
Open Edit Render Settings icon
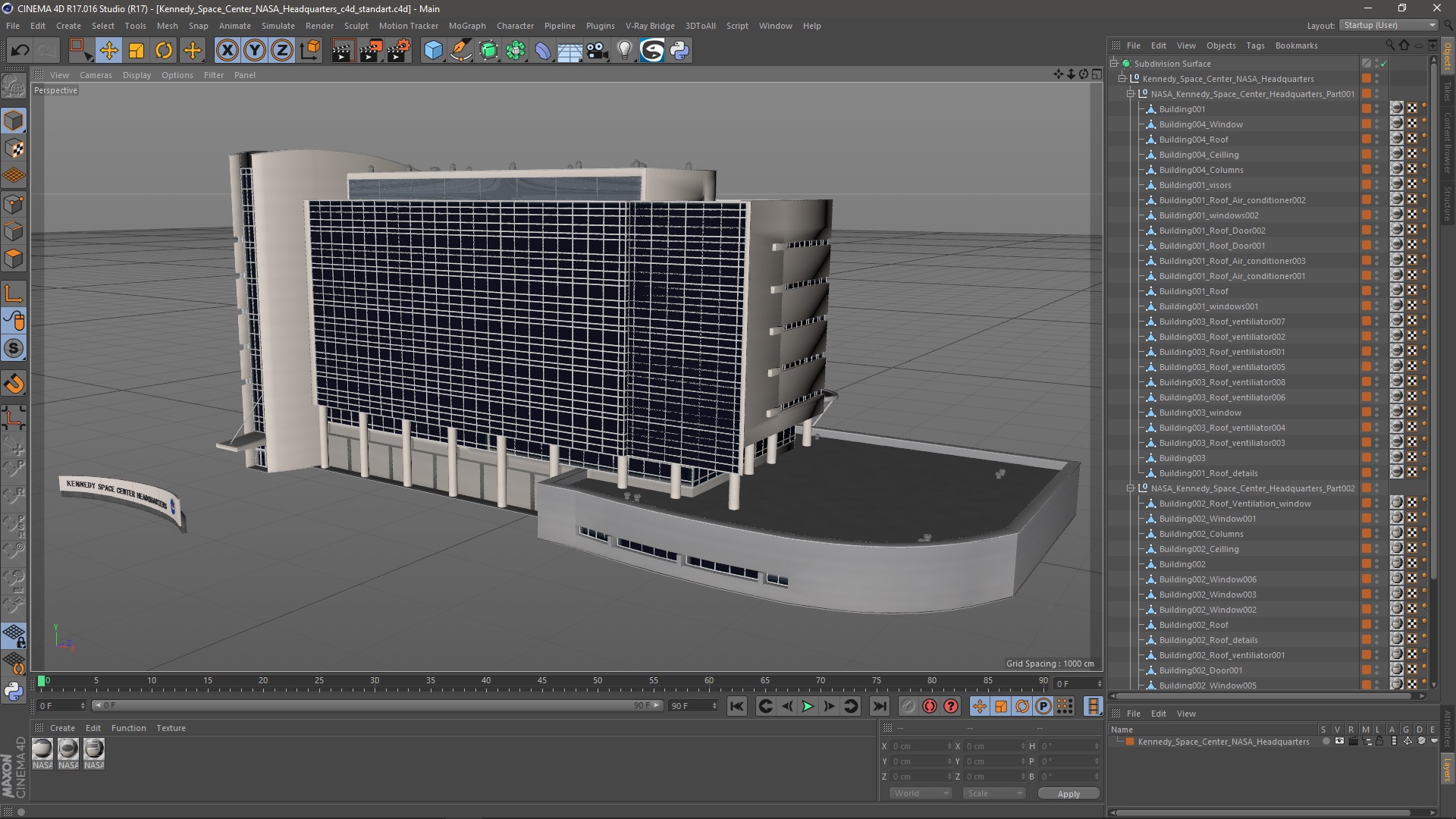(x=398, y=51)
